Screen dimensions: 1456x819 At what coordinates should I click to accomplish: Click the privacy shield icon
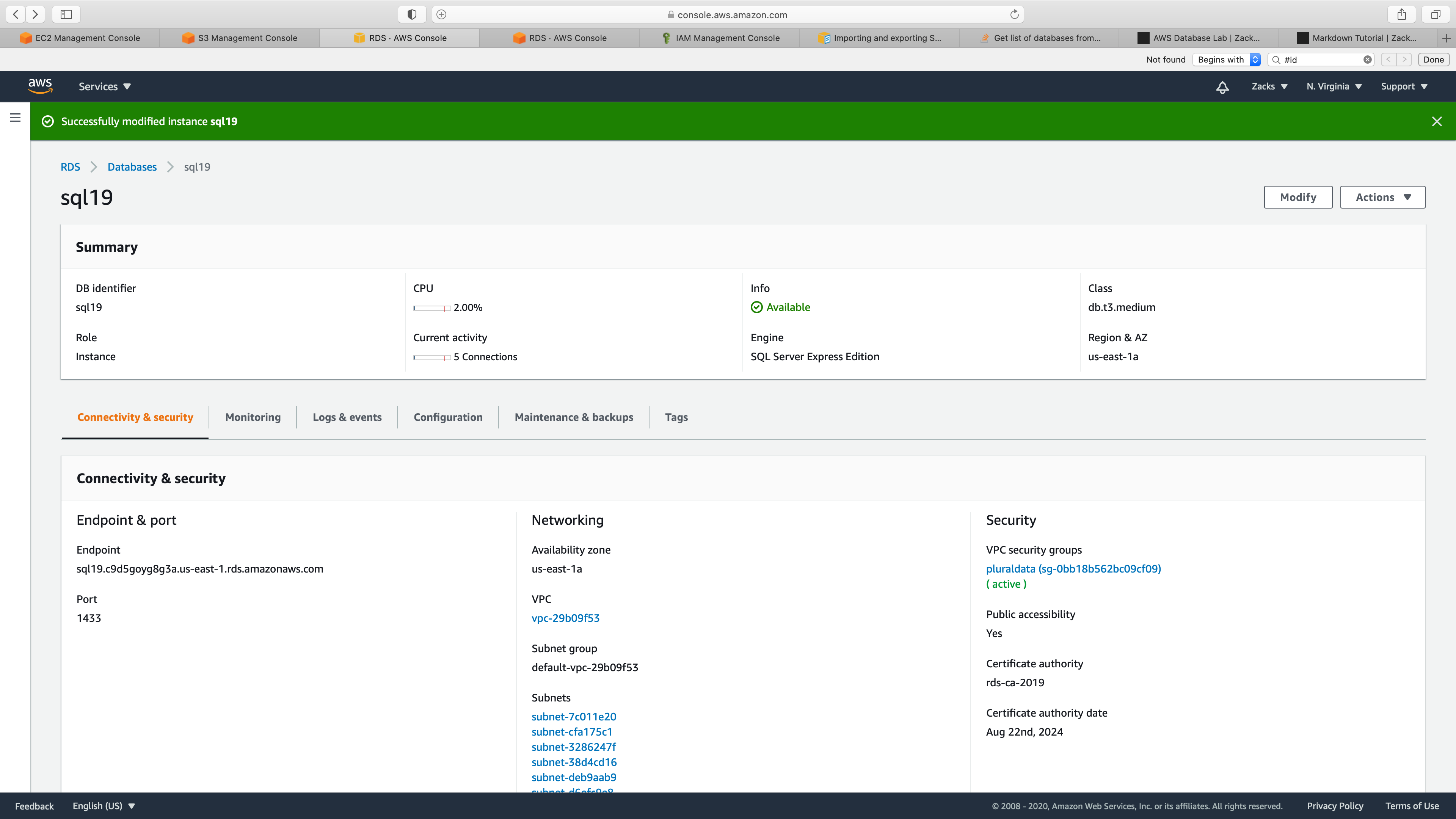(411, 15)
